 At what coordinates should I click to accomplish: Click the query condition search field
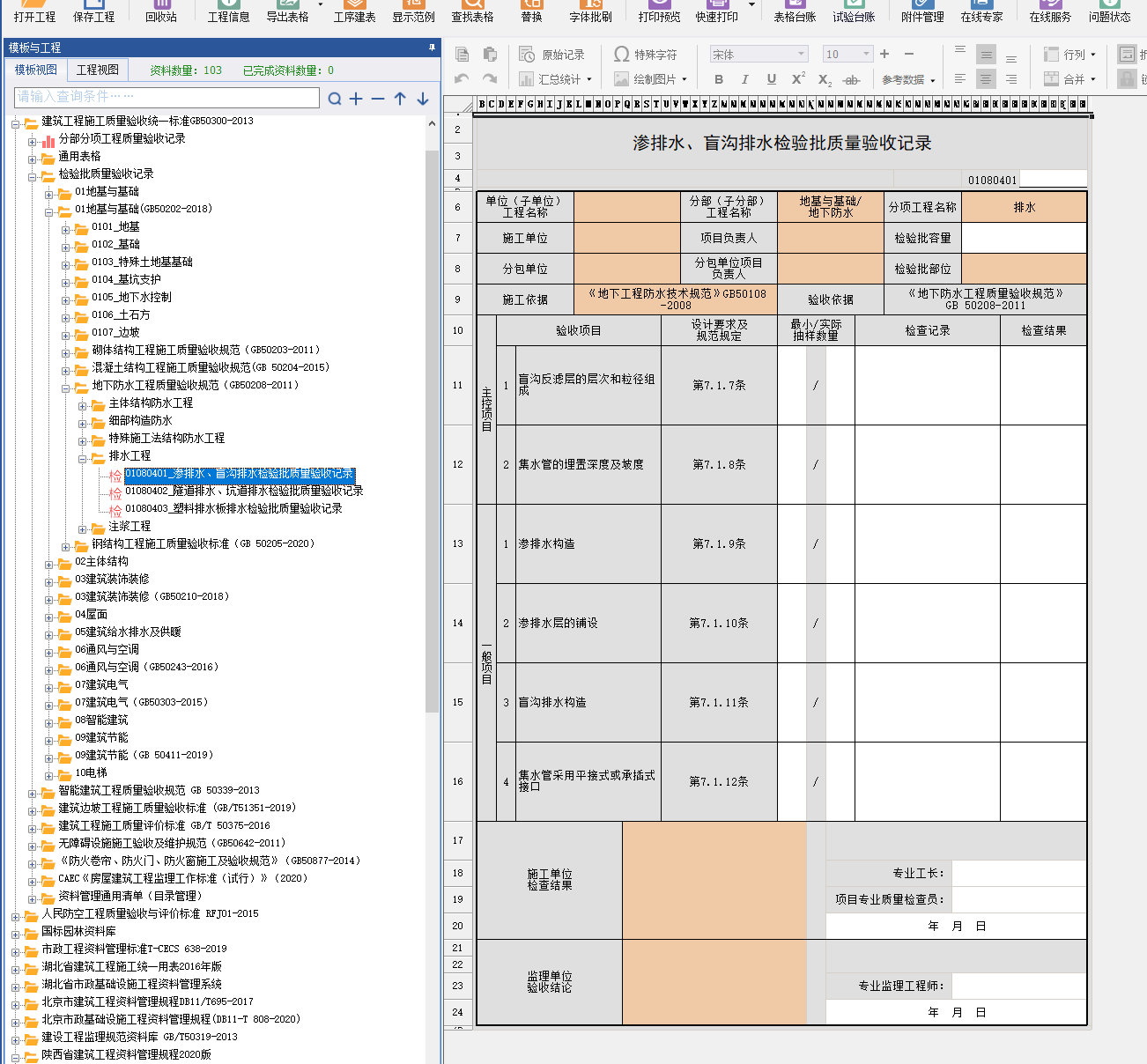[x=167, y=97]
